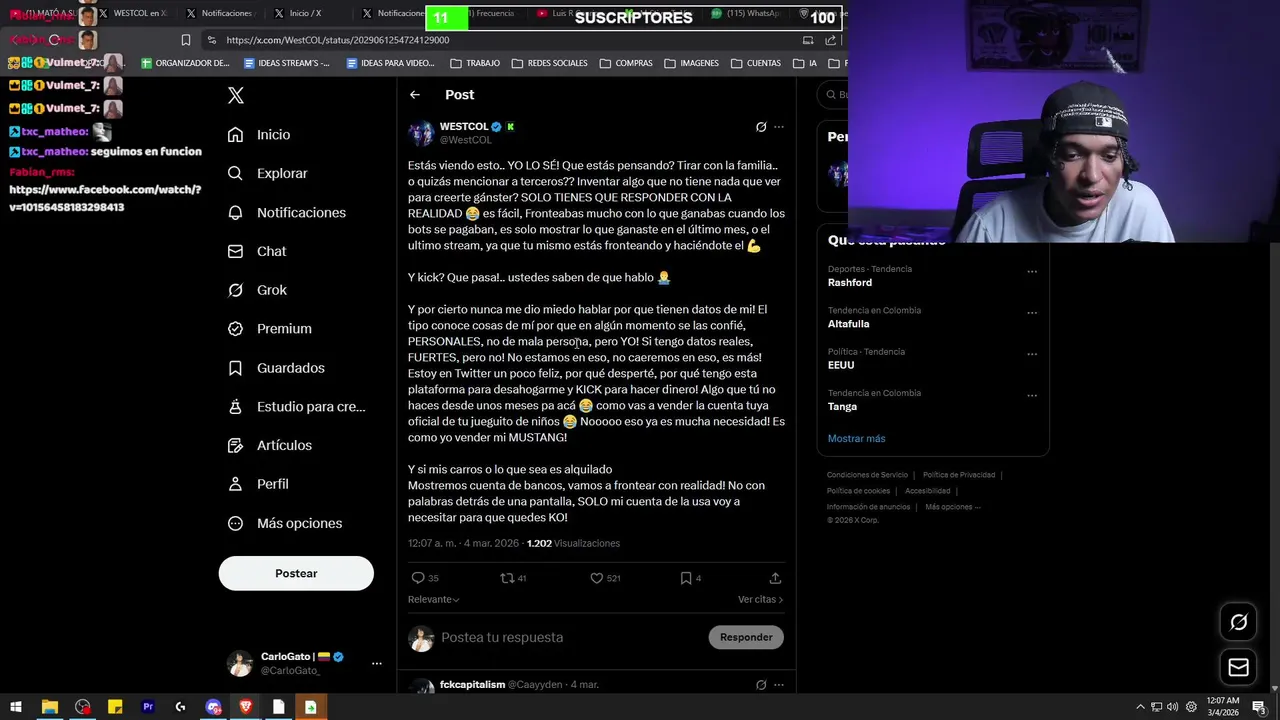Open File Explorer in taskbar
Viewport: 1280px width, 720px height.
click(x=49, y=707)
